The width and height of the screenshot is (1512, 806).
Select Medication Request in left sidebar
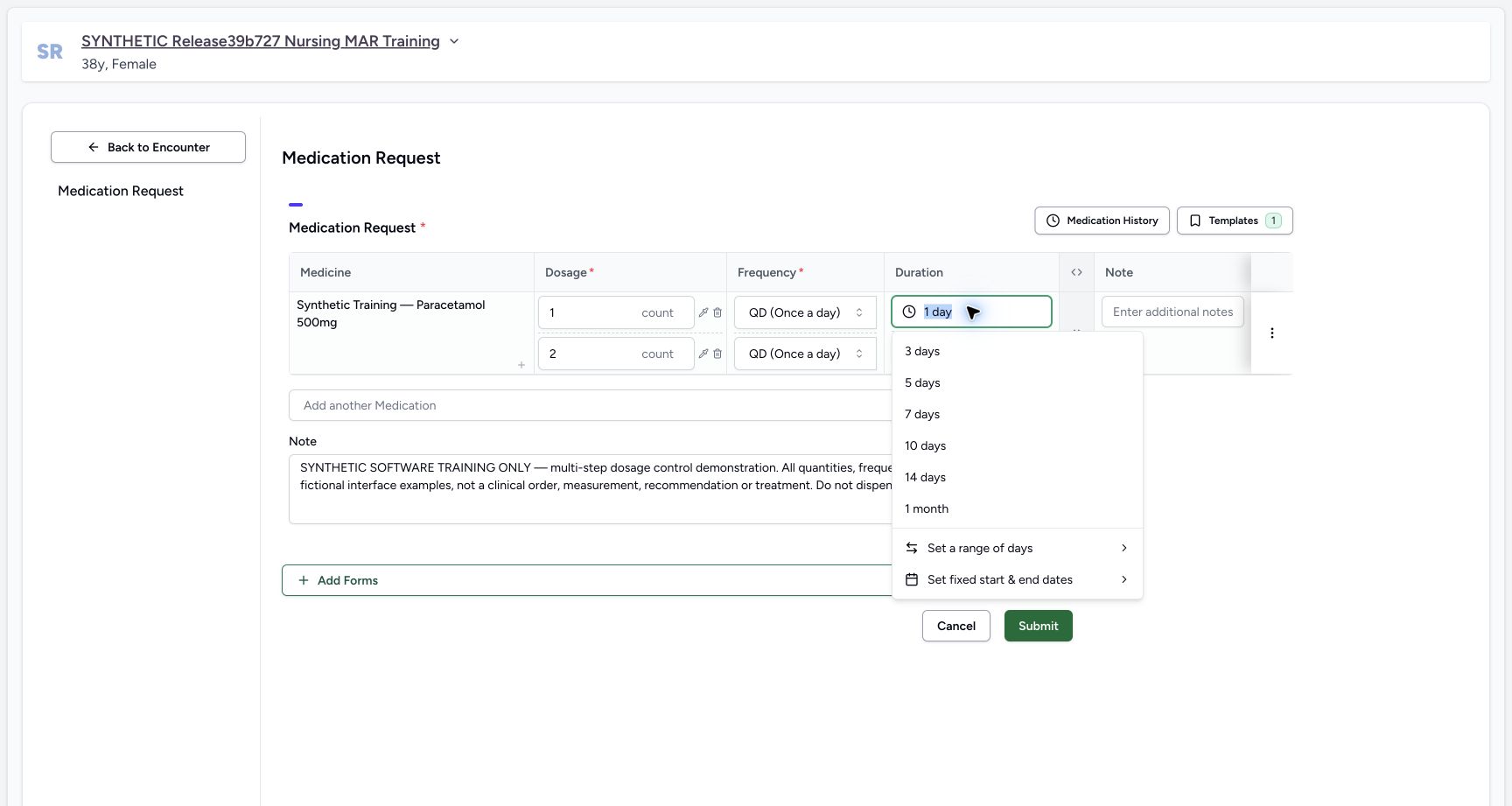click(121, 191)
